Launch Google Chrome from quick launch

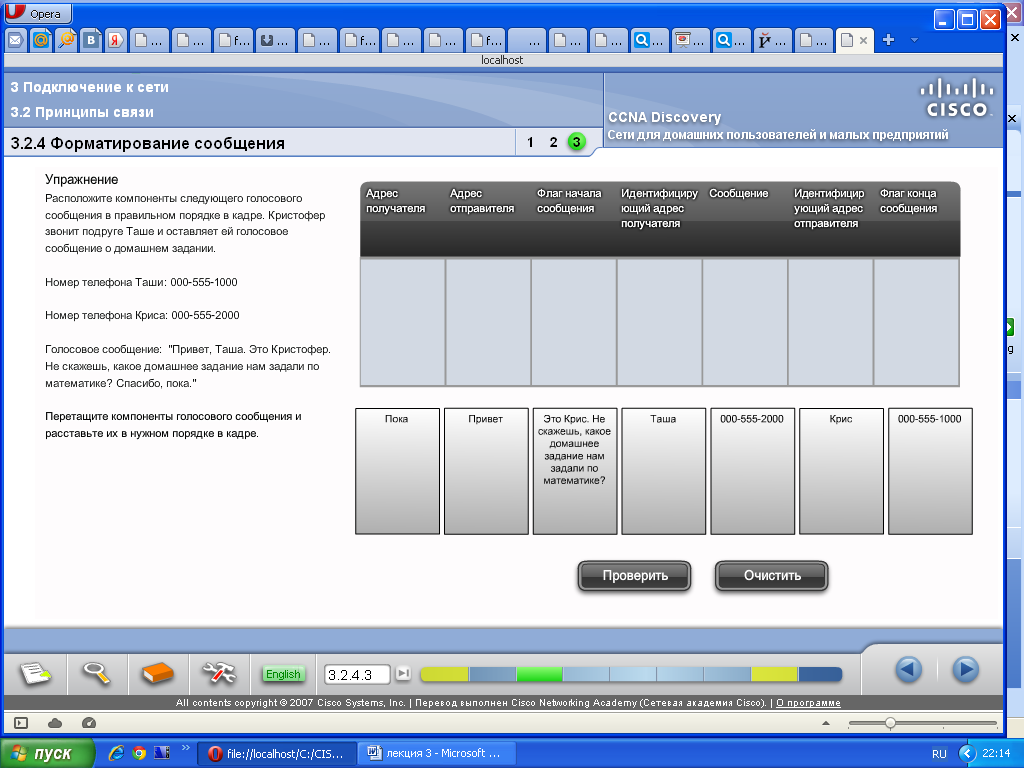[139, 753]
